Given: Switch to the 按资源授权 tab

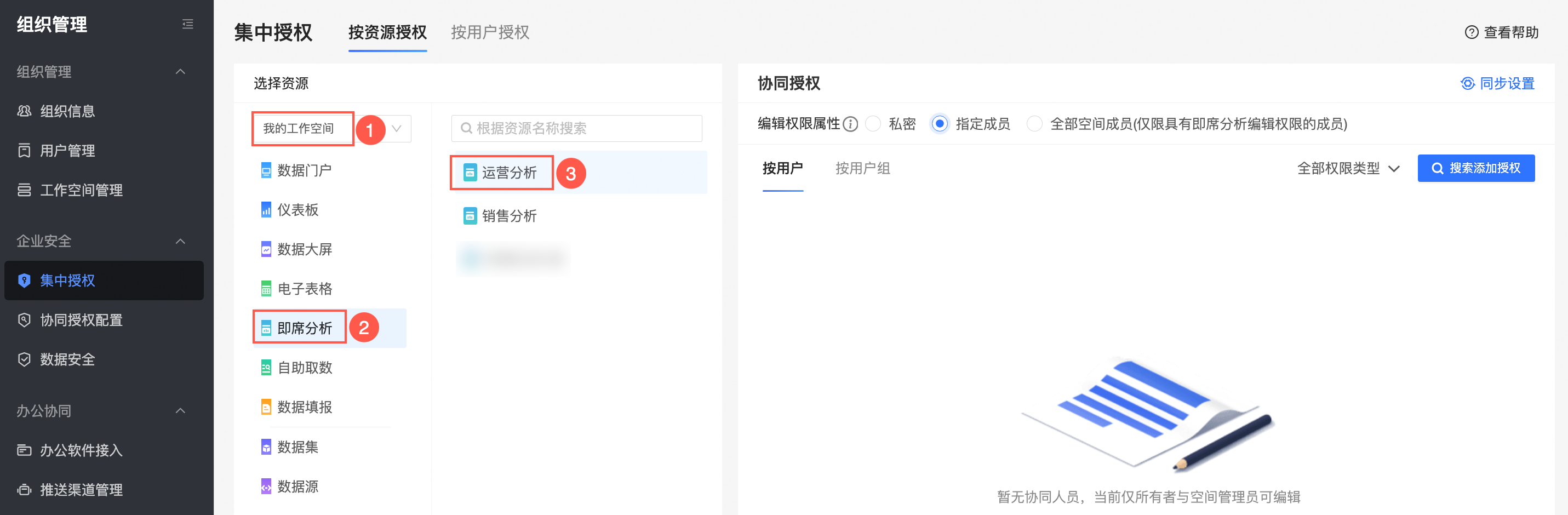Looking at the screenshot, I should point(387,32).
